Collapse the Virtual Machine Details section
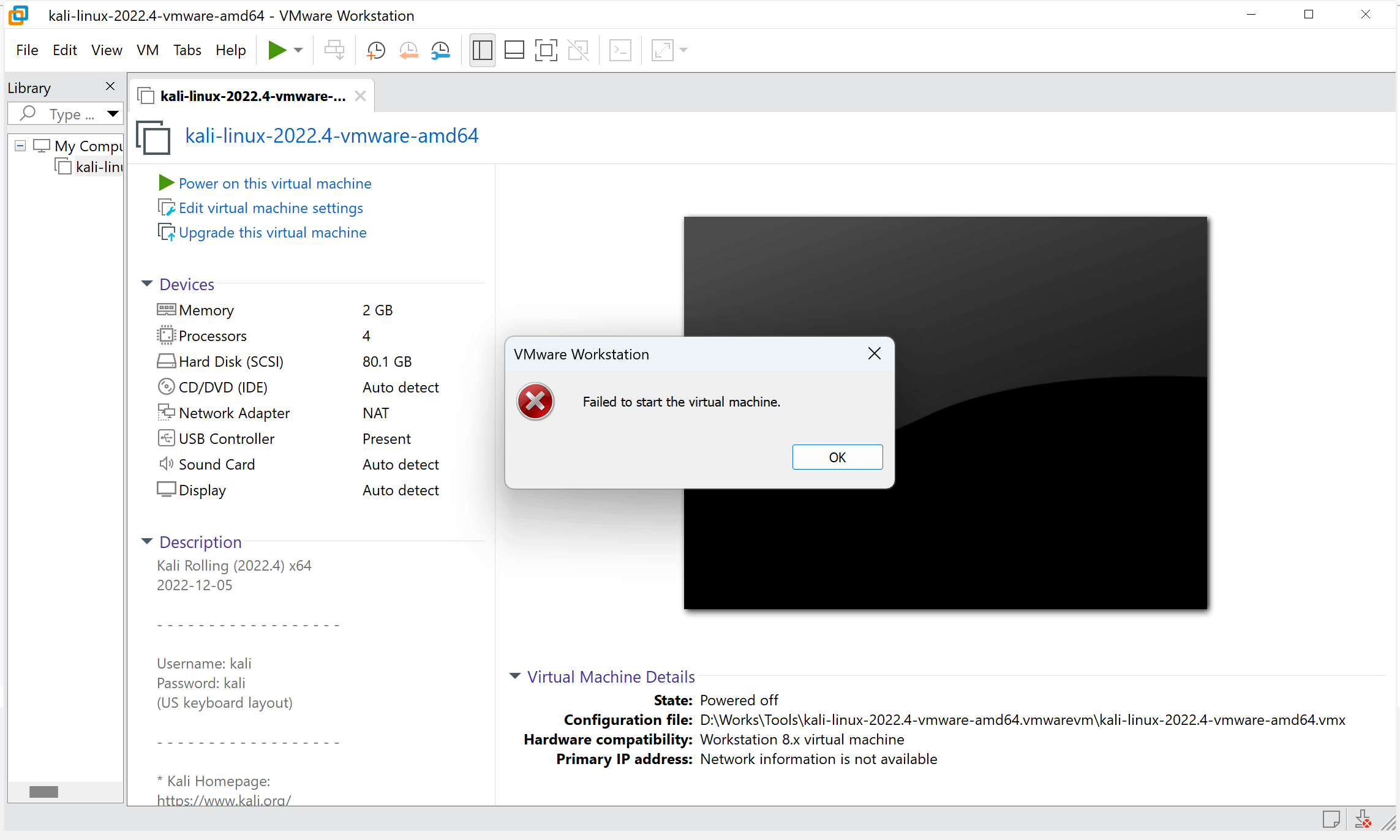The image size is (1400, 840). (515, 676)
